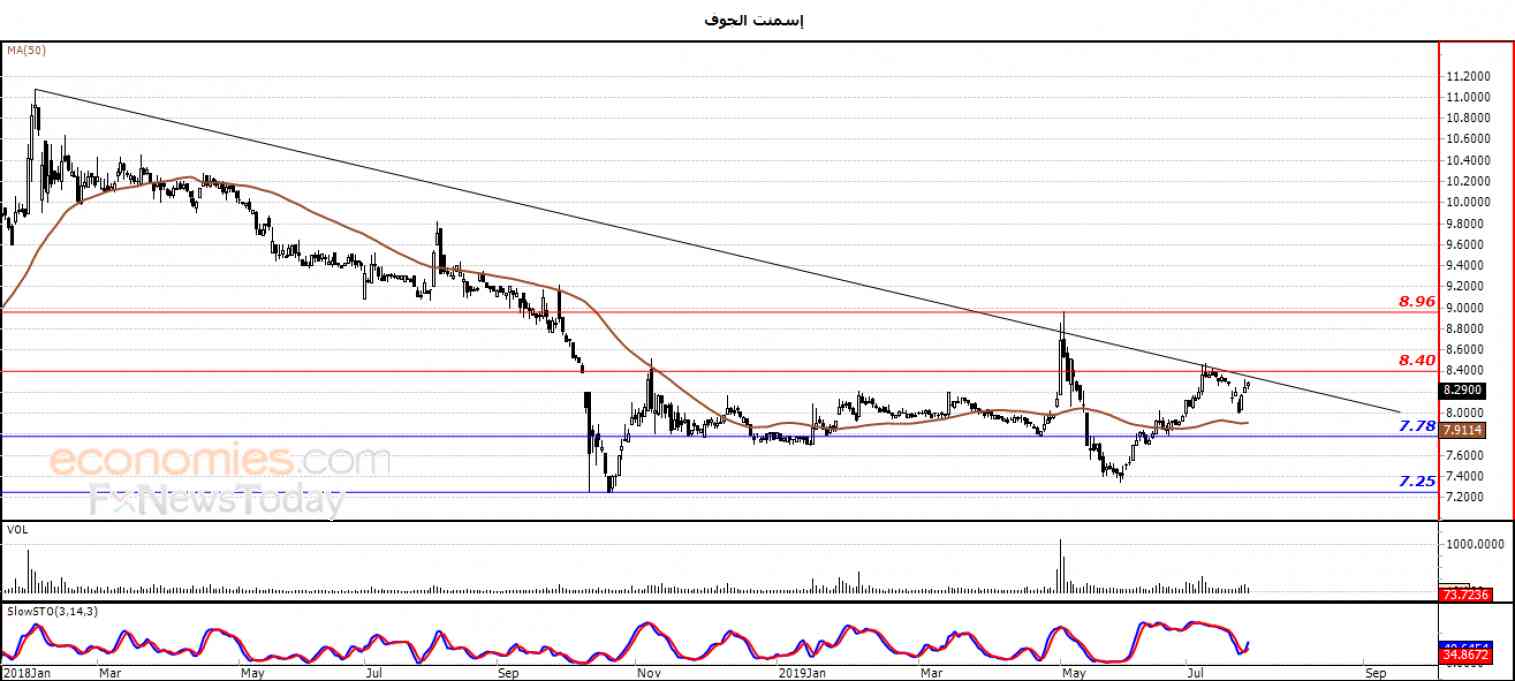Click the 8.6000 price axis label
This screenshot has width=1515, height=681.
click(x=1464, y=350)
